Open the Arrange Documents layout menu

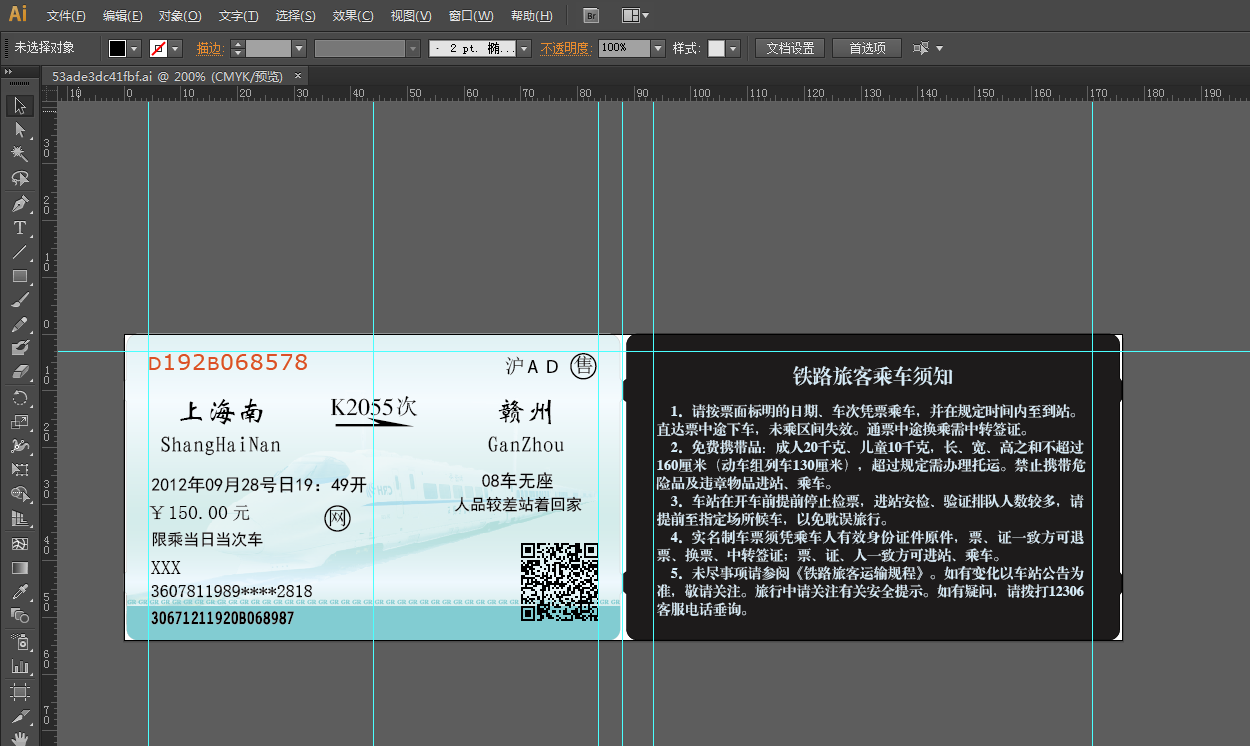point(635,16)
